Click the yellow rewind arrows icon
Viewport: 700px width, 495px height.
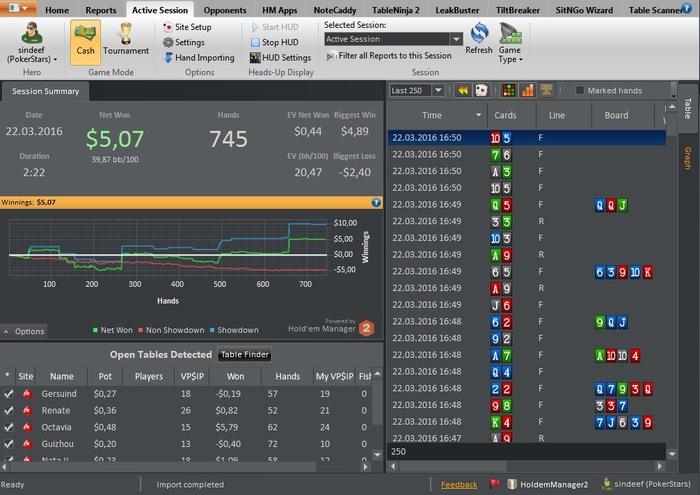click(463, 90)
